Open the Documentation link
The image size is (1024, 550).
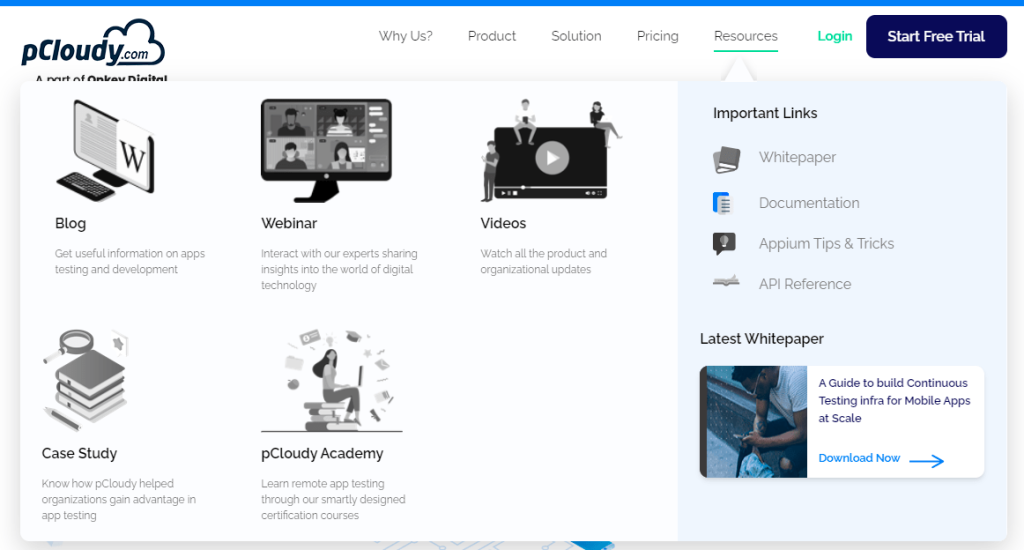[x=809, y=203]
